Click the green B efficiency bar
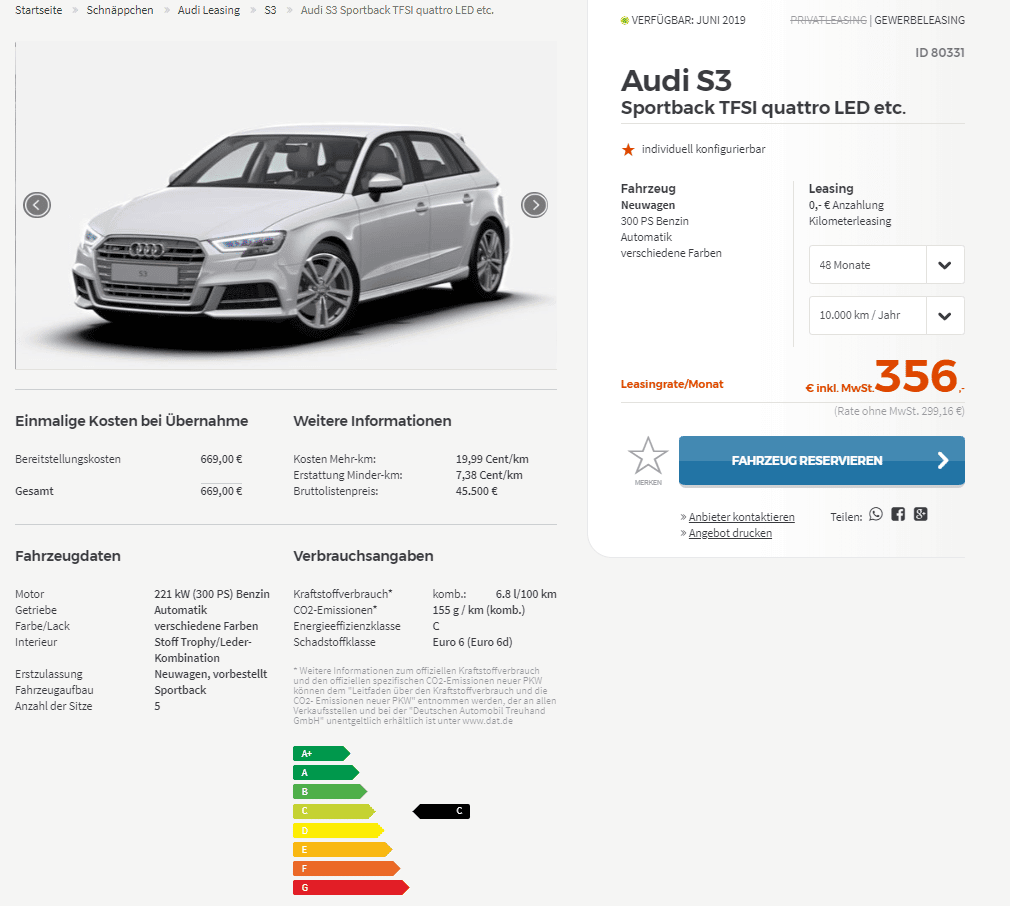 pos(330,792)
